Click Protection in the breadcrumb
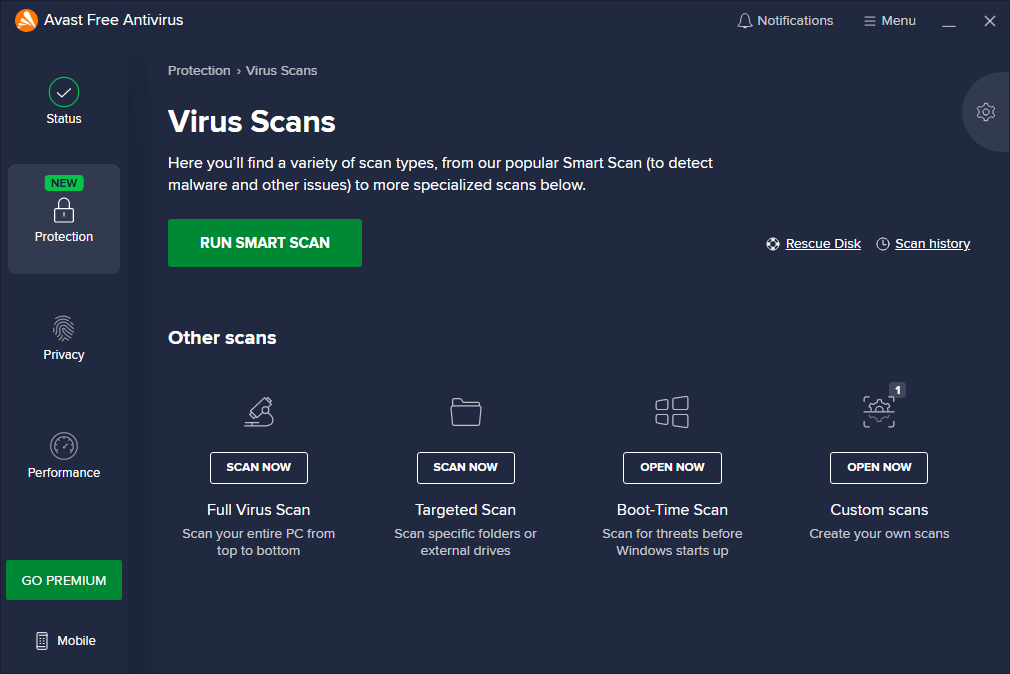1010x674 pixels. (x=199, y=70)
